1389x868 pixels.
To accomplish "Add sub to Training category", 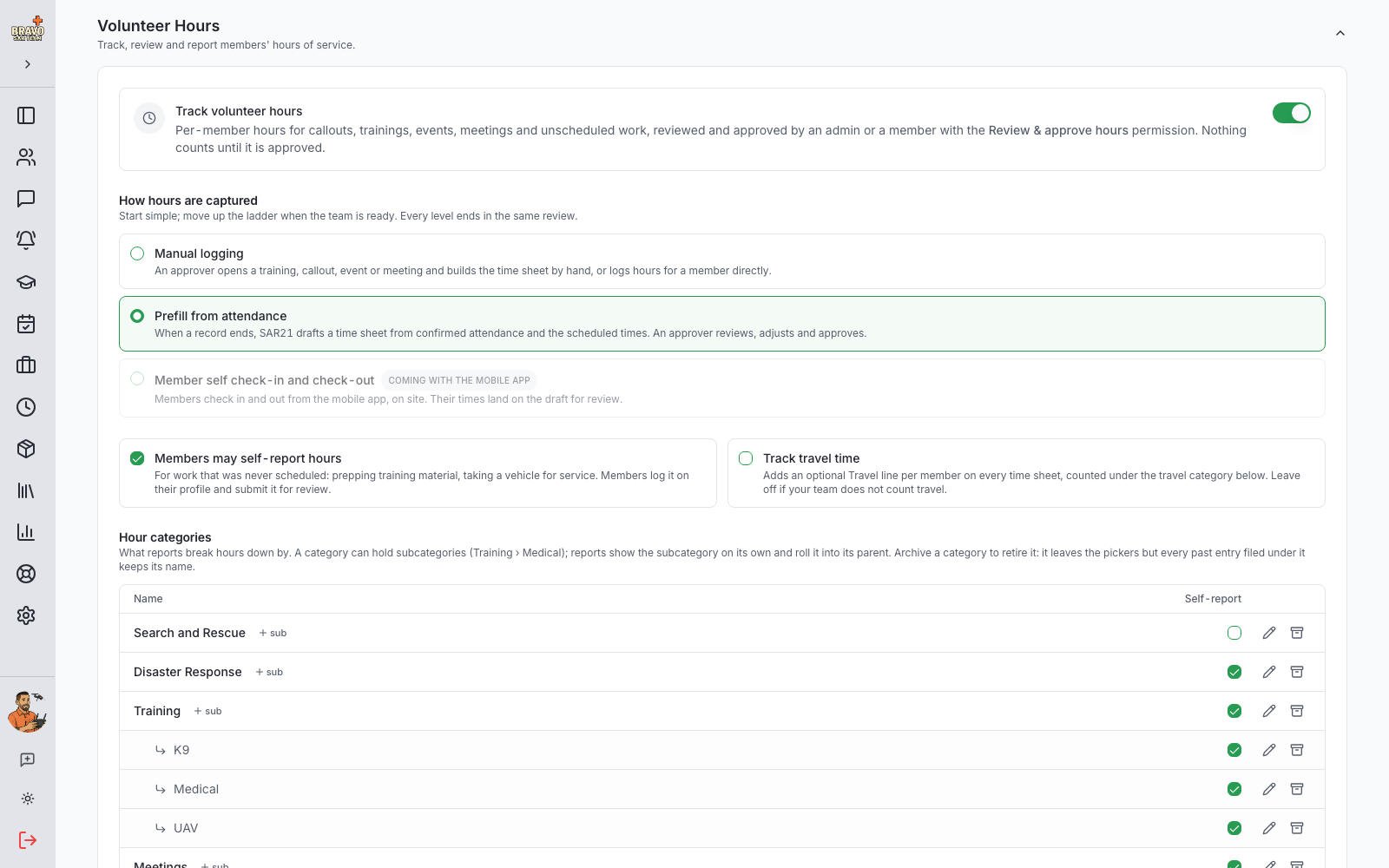I will click(x=207, y=711).
